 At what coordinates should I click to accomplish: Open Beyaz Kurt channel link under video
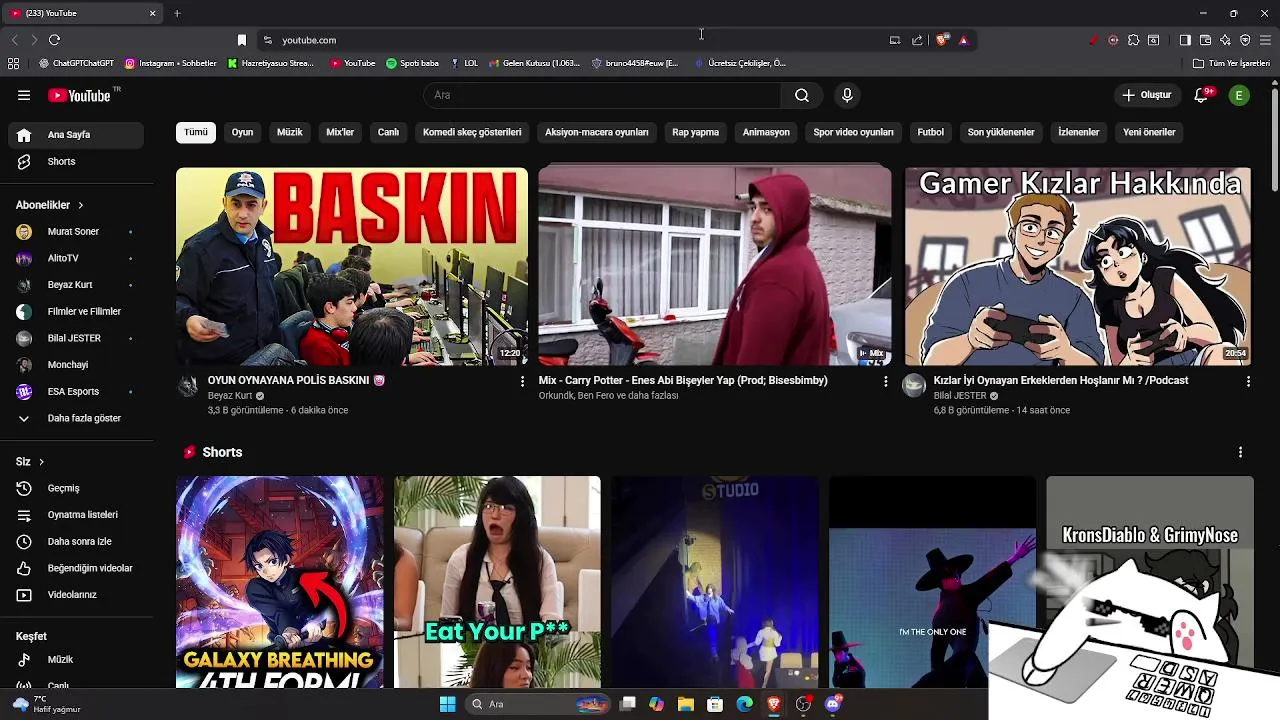click(x=230, y=396)
